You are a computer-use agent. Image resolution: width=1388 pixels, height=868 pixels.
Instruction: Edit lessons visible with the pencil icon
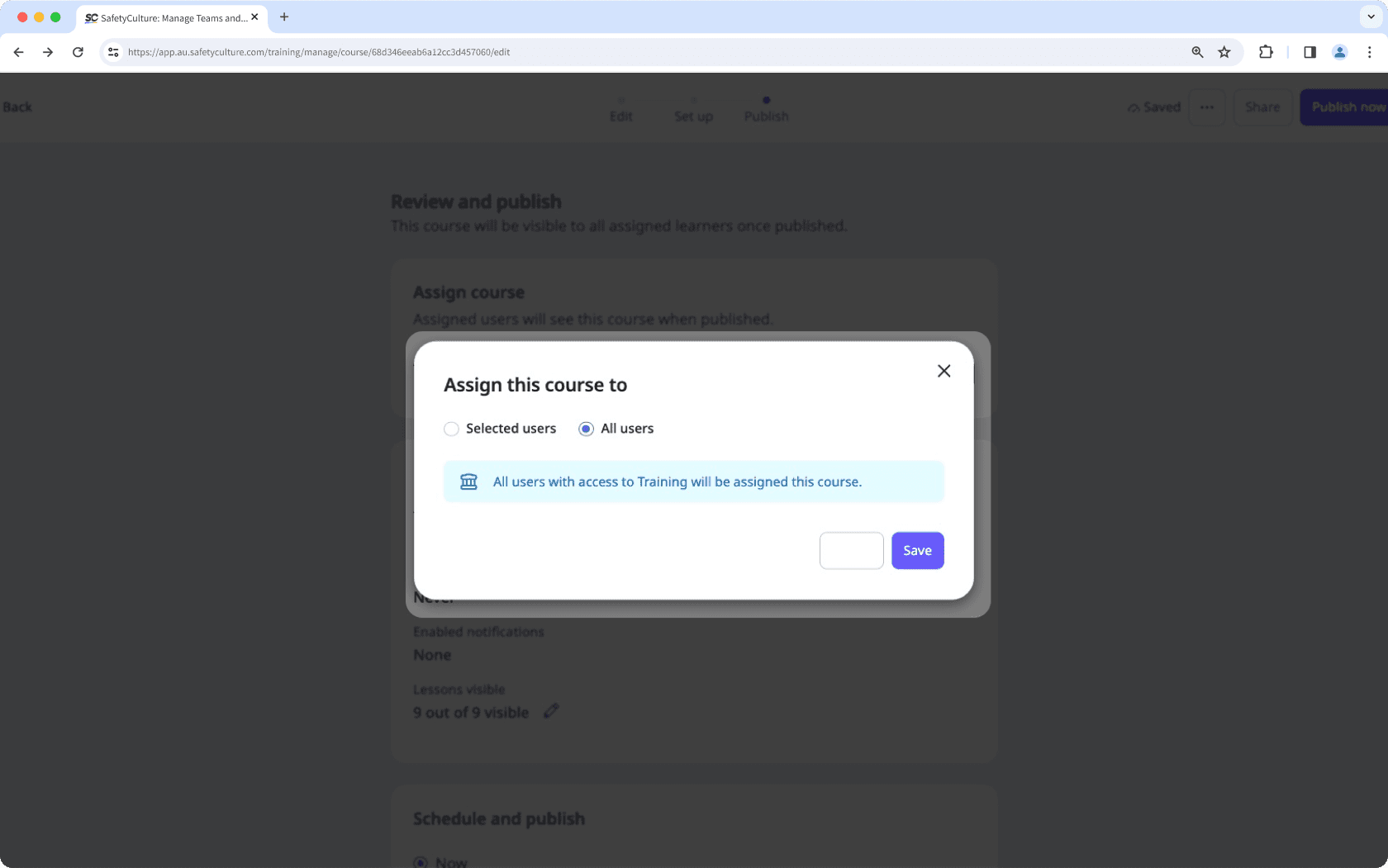(x=551, y=711)
